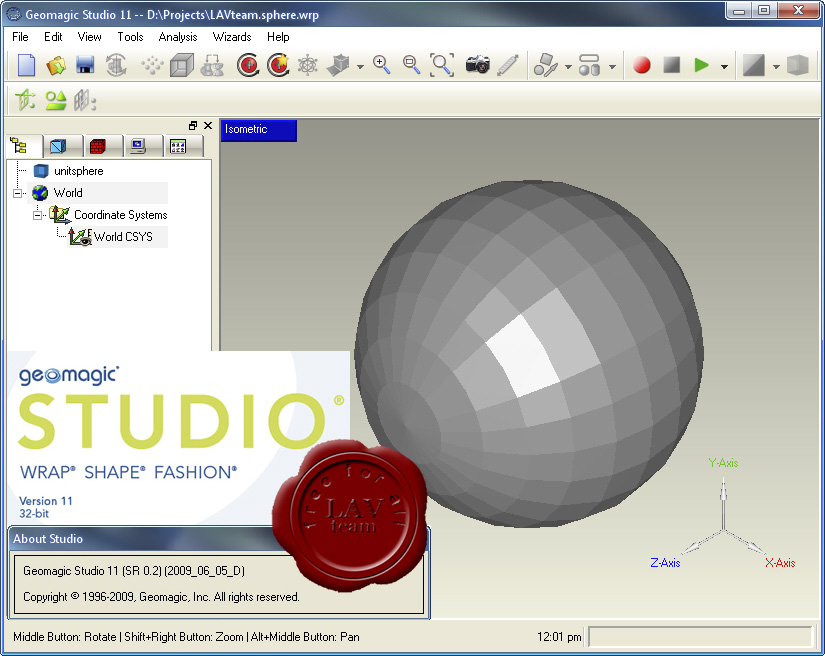825x656 pixels.
Task: Select unitsphere in the model tree
Action: (78, 171)
